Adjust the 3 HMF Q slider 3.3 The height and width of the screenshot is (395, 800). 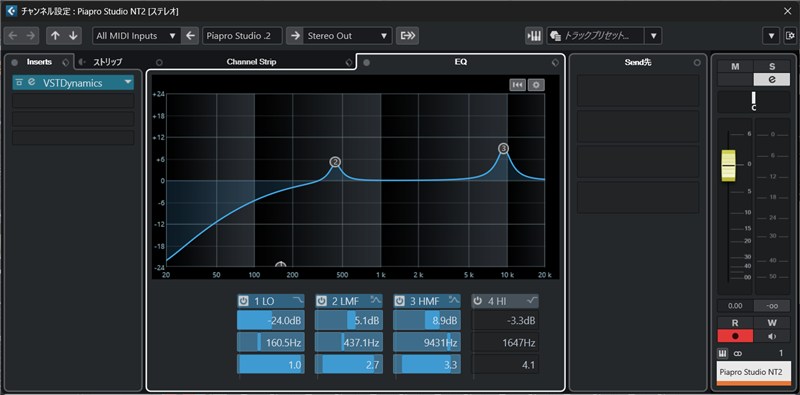tap(427, 364)
